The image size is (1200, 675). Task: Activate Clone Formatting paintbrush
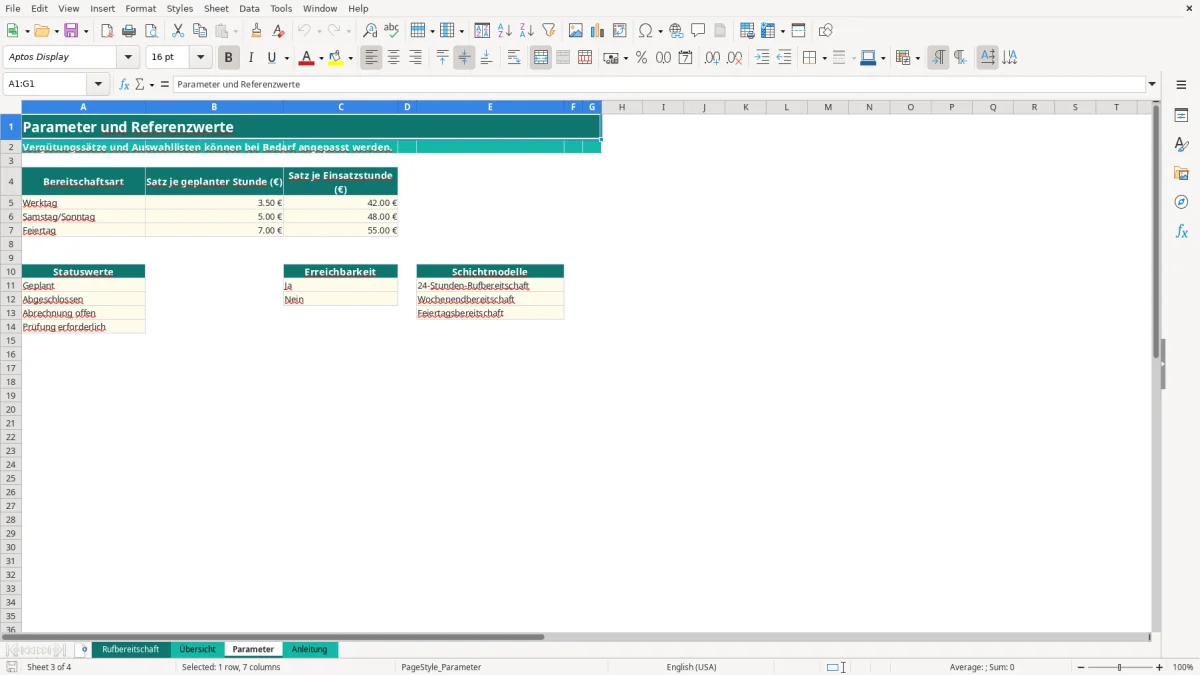[x=257, y=31]
